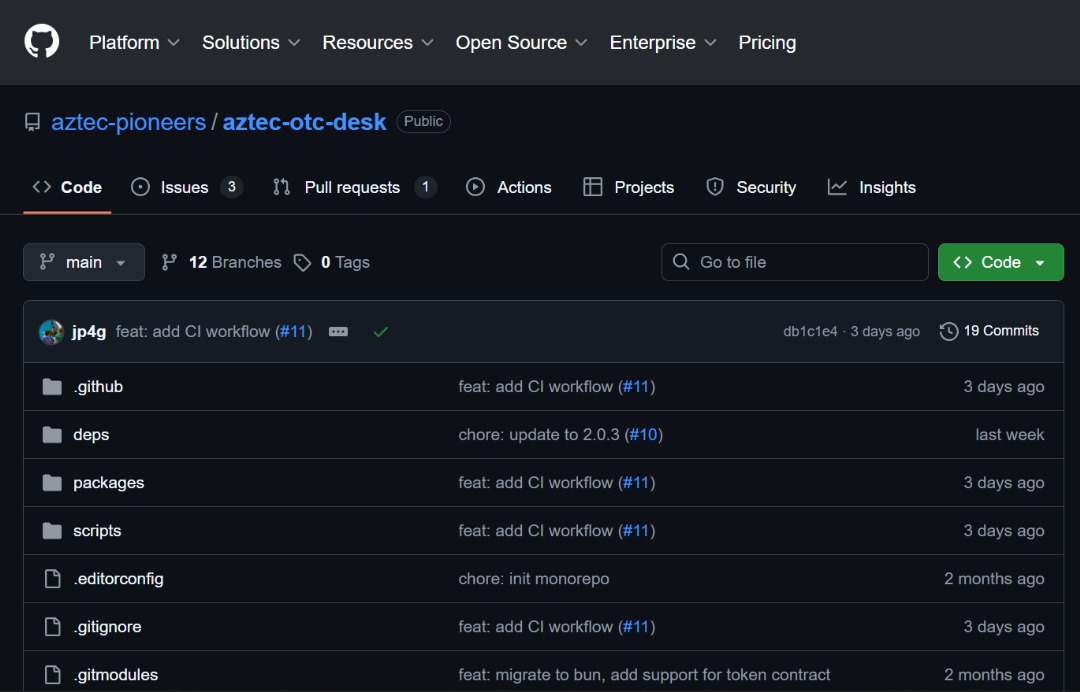Open #11 link in the scripts row
The width and height of the screenshot is (1080, 692).
pyautogui.click(x=636, y=532)
